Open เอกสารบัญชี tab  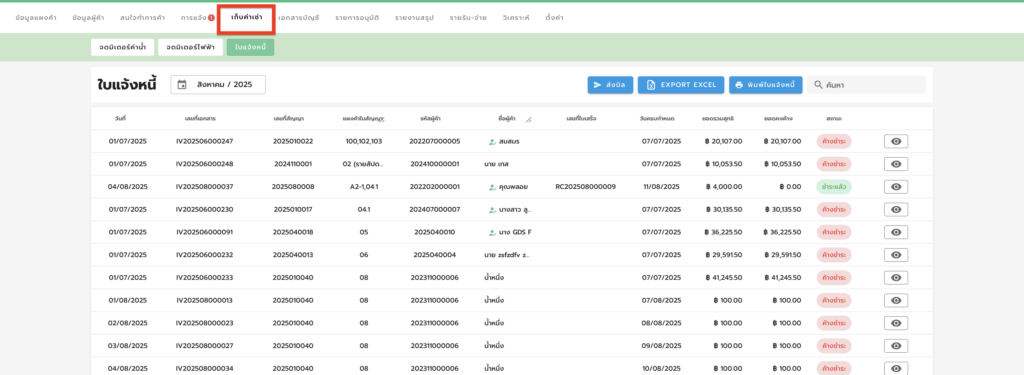[298, 18]
